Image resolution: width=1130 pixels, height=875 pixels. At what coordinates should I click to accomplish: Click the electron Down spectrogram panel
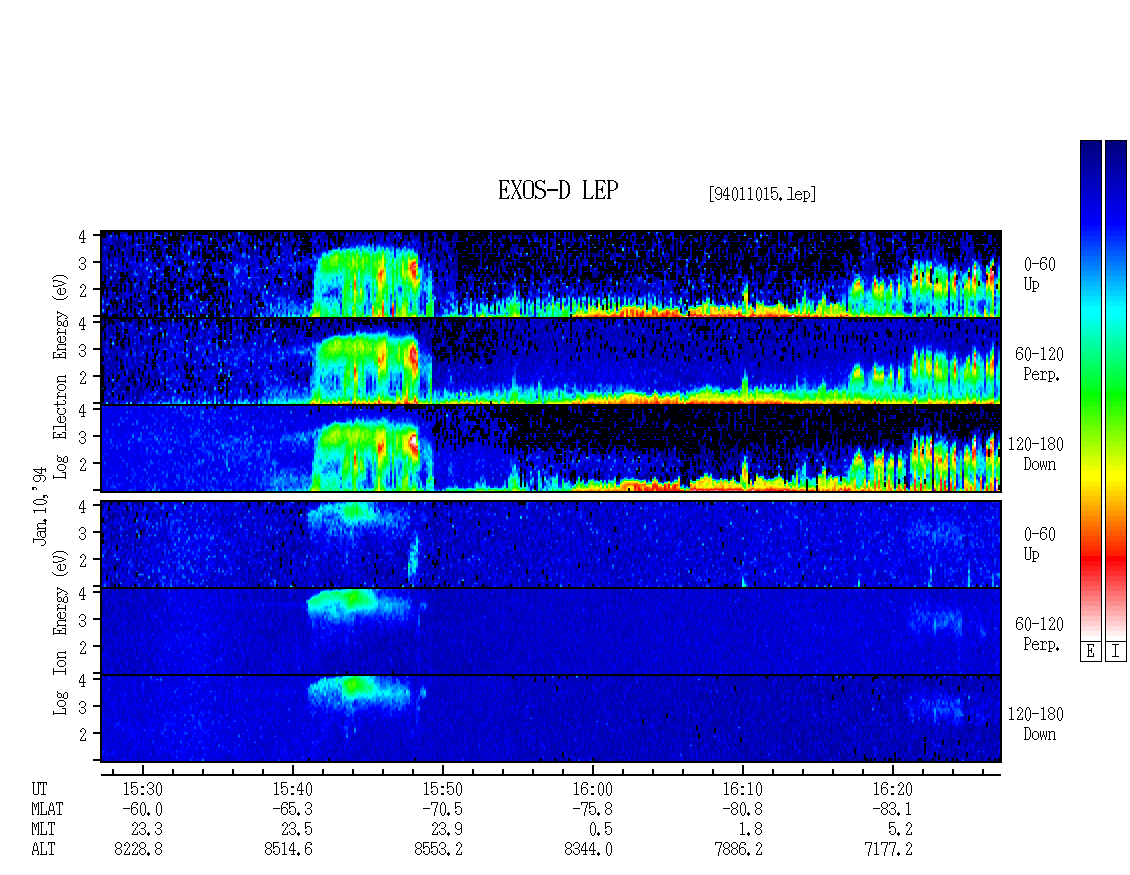[551, 448]
